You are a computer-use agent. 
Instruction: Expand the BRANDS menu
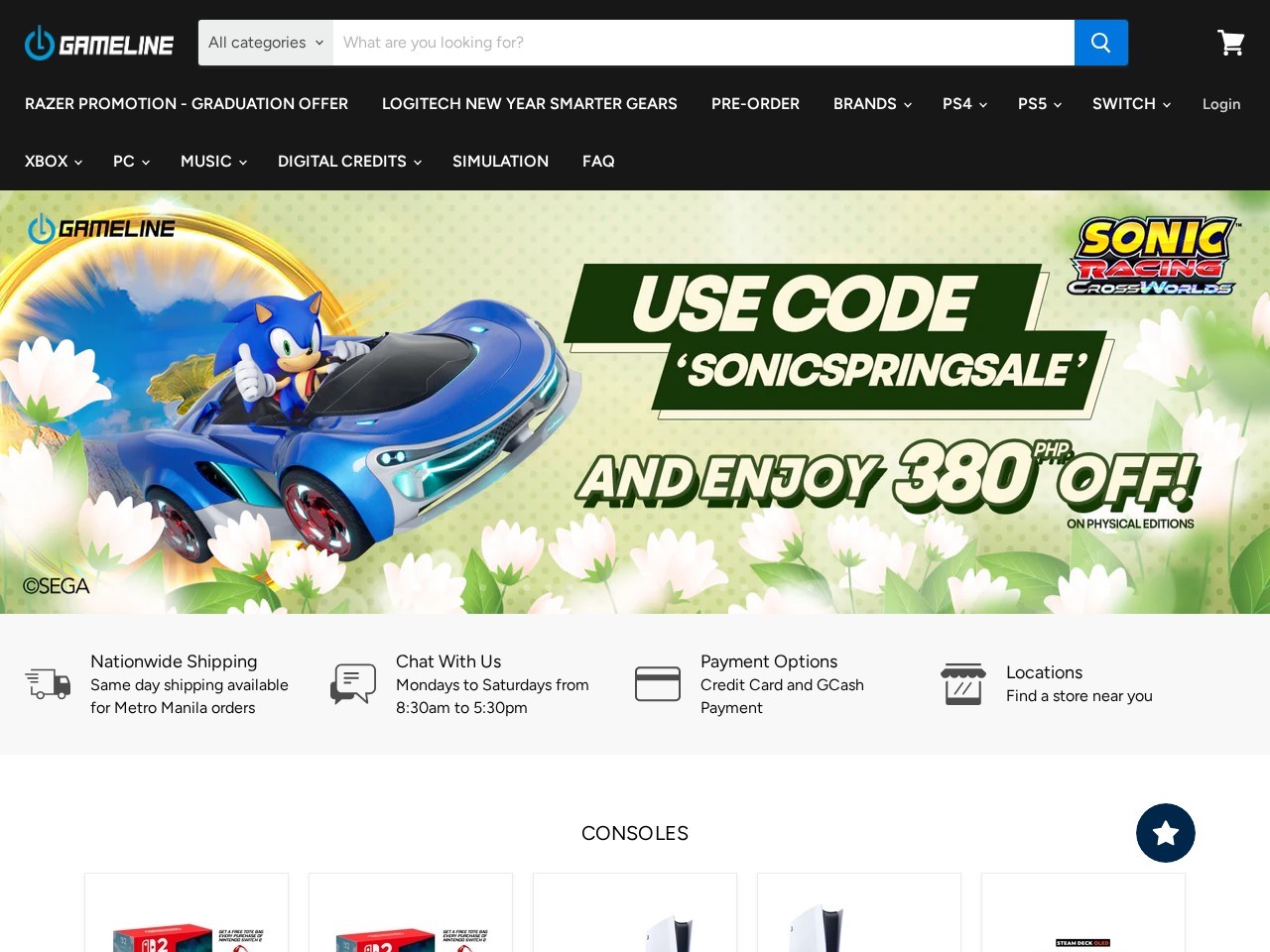872,103
